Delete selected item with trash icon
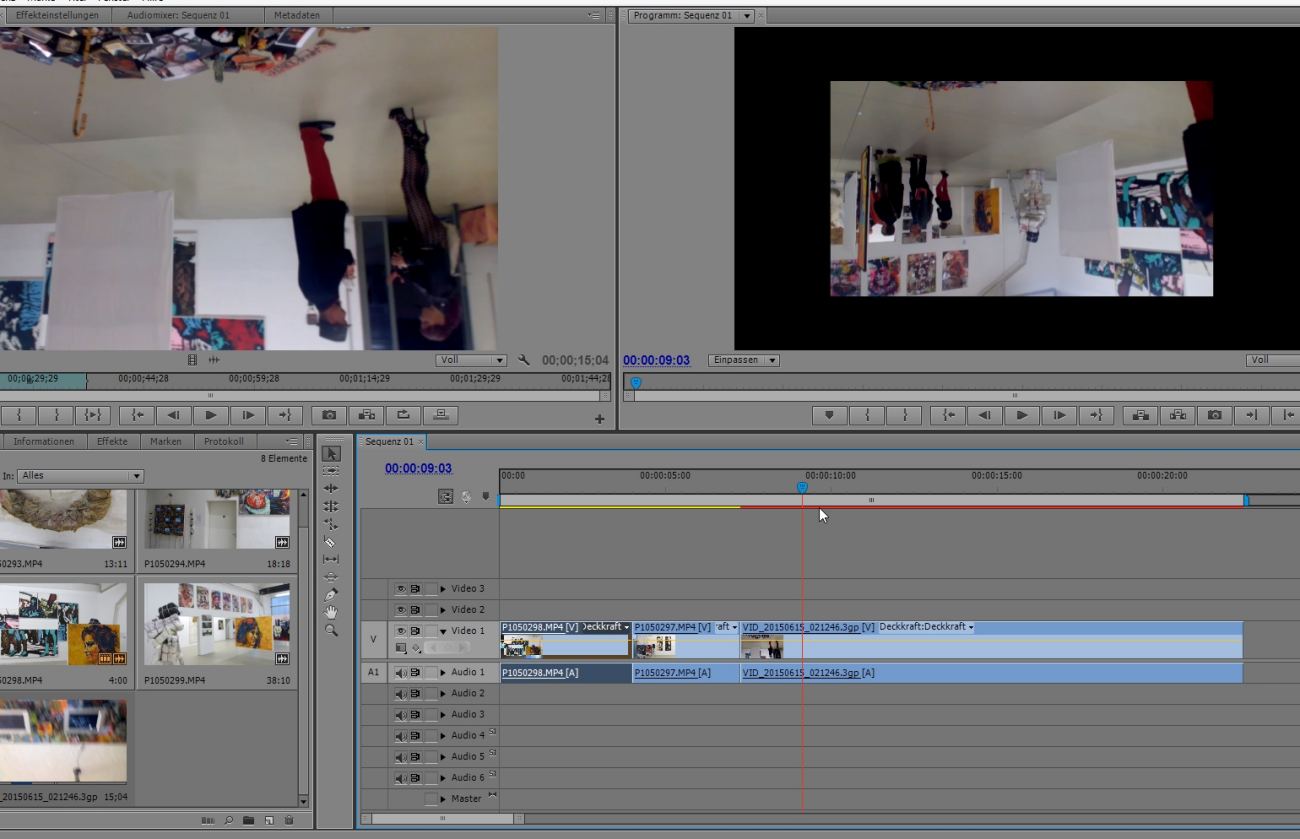The image size is (1300, 839). coord(289,820)
